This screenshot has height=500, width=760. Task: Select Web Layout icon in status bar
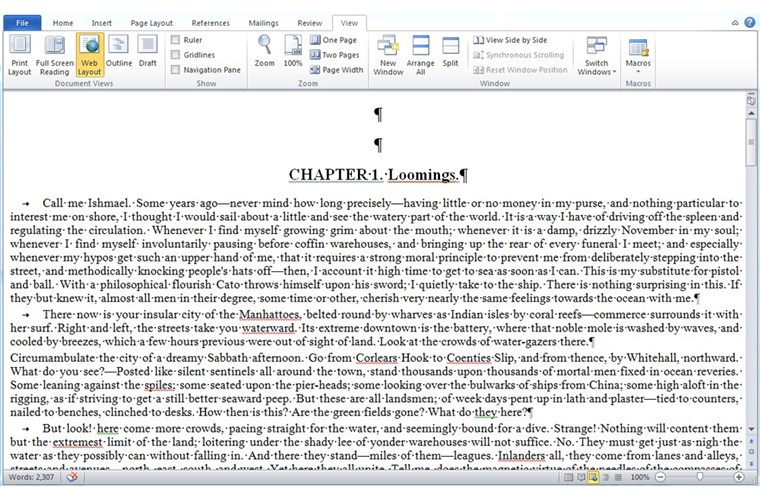coord(593,477)
